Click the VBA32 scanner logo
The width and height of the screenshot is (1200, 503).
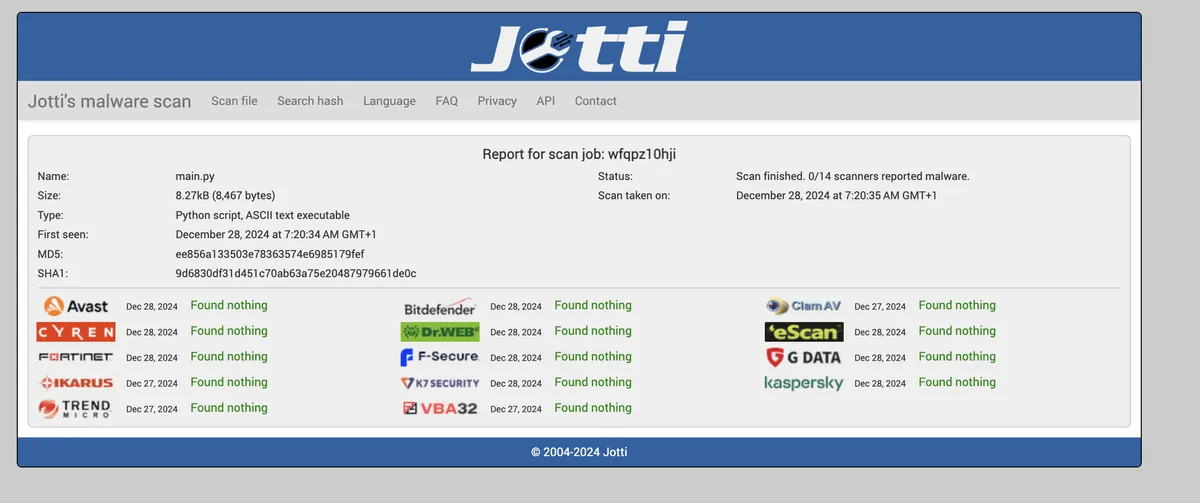440,408
